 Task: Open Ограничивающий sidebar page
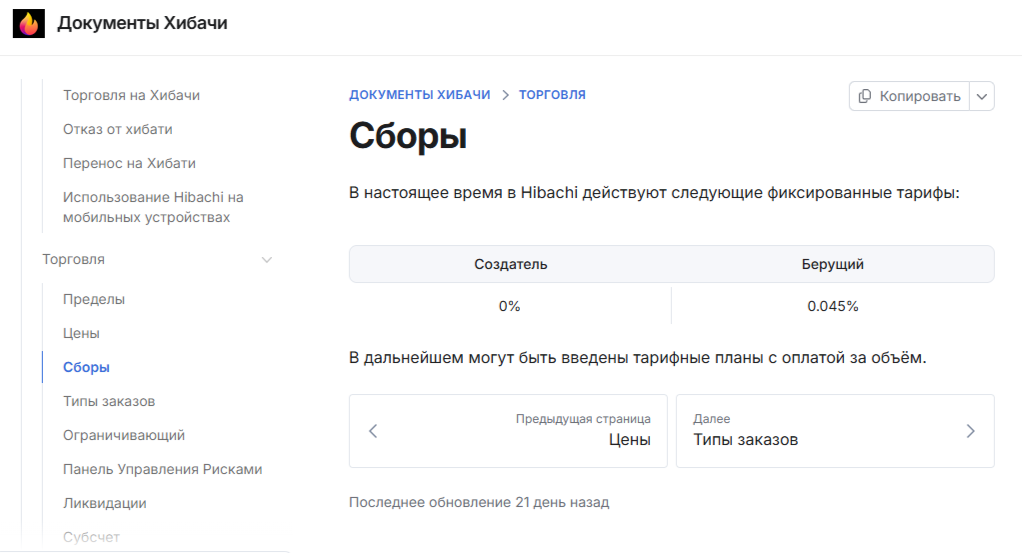coord(124,436)
